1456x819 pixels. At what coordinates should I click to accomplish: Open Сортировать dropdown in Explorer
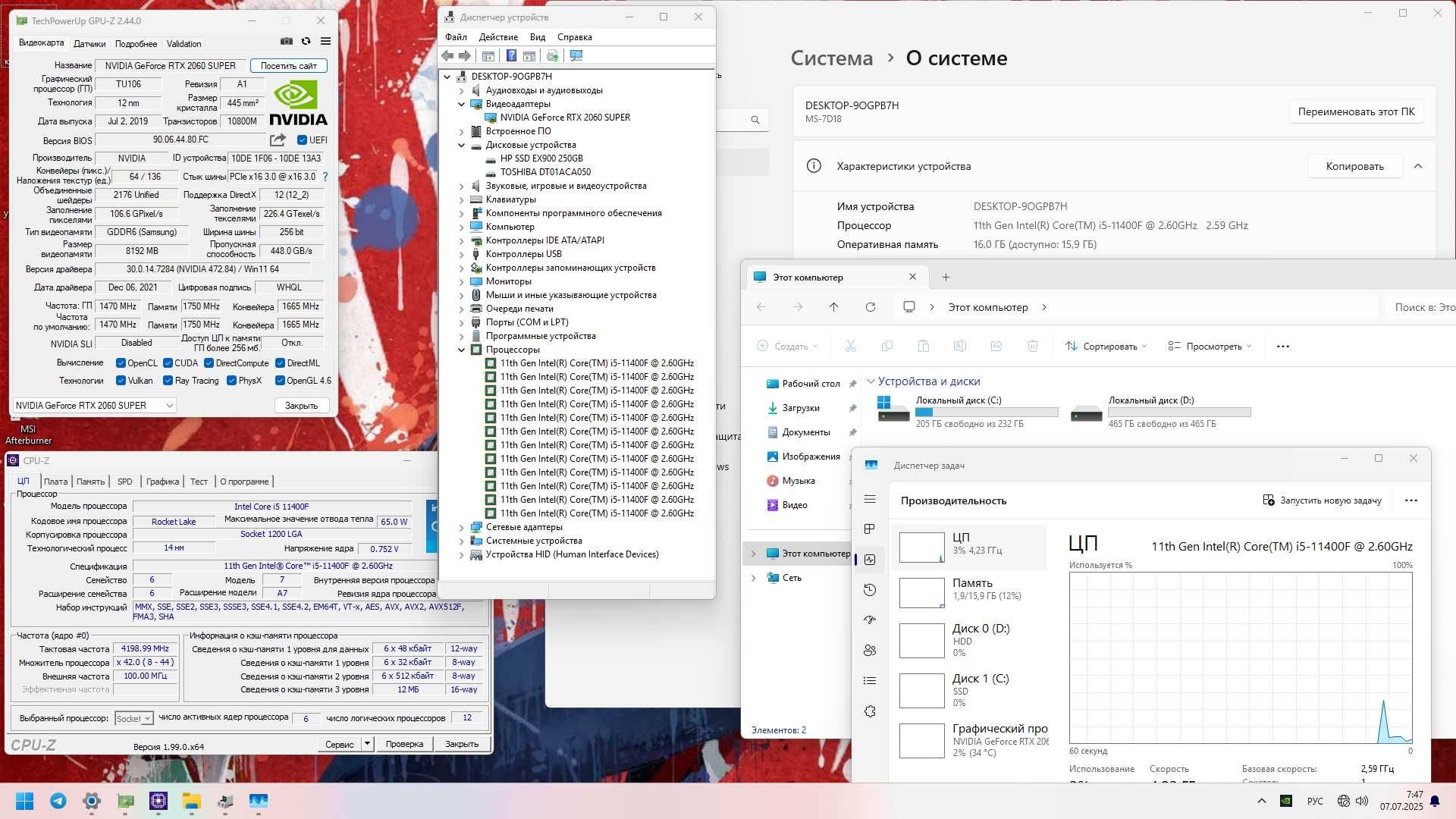pos(1106,346)
